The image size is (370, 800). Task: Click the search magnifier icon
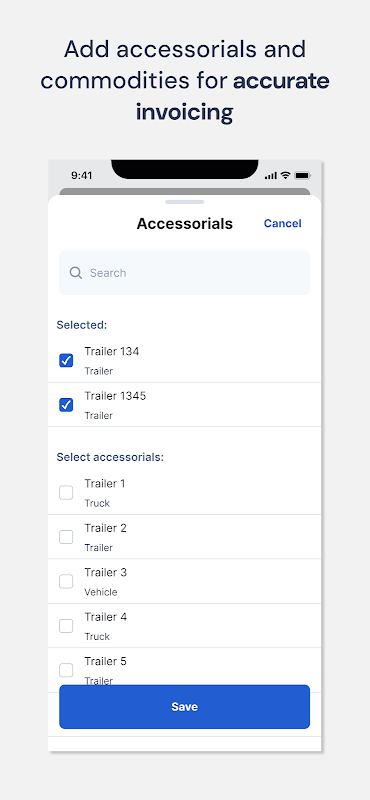pyautogui.click(x=76, y=273)
